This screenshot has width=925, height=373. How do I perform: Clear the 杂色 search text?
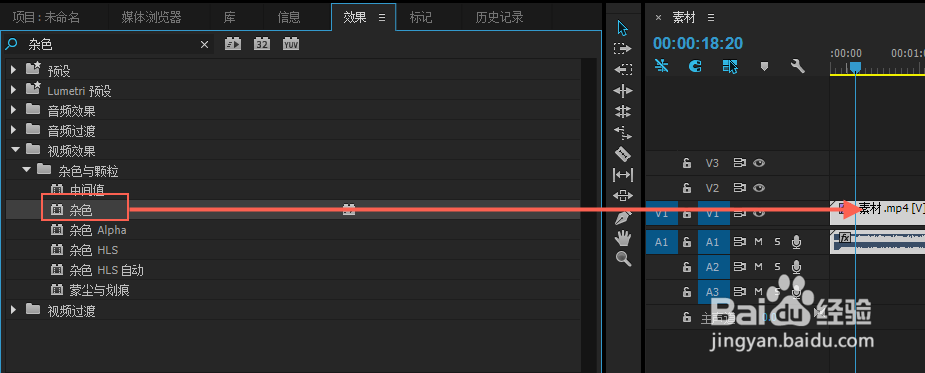(205, 44)
